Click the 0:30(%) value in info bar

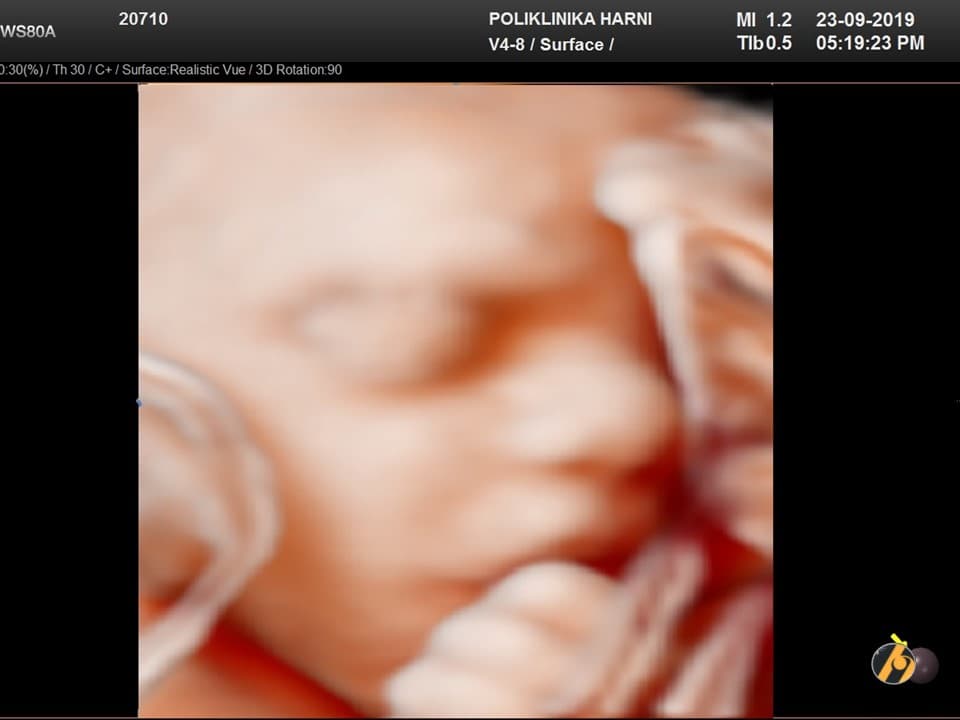click(x=20, y=70)
